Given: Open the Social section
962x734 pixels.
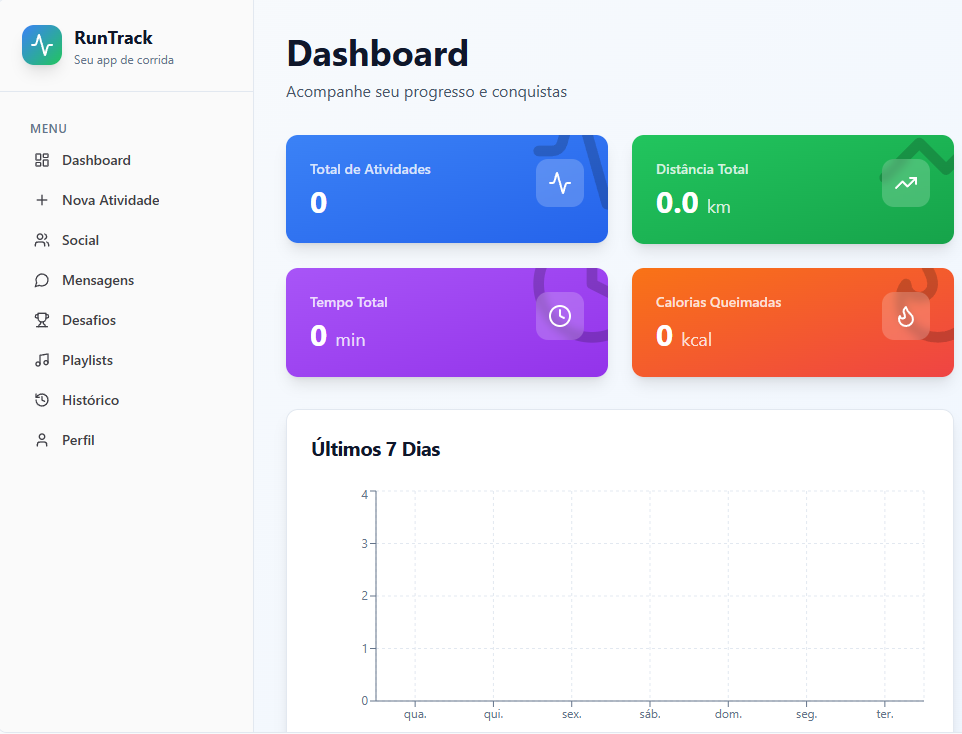Looking at the screenshot, I should 126,240.
